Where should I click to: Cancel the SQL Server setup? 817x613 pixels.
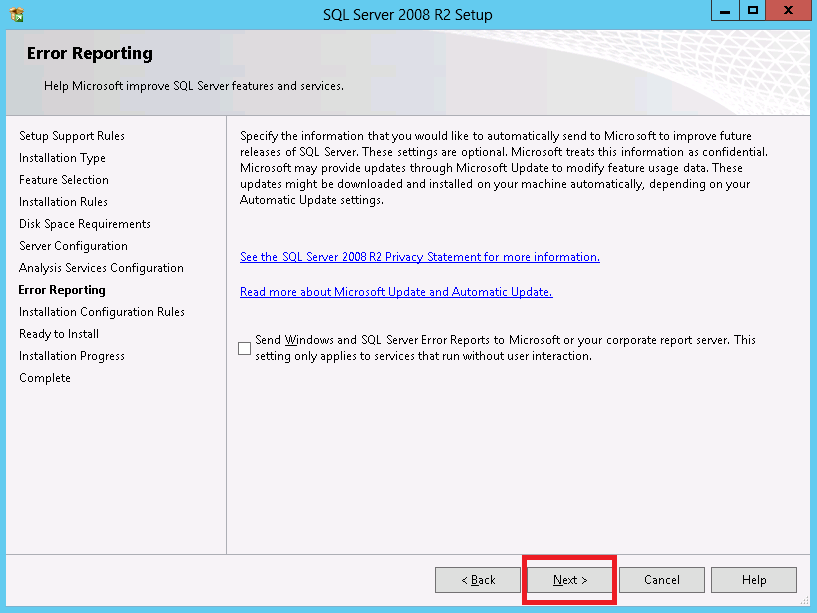point(662,580)
